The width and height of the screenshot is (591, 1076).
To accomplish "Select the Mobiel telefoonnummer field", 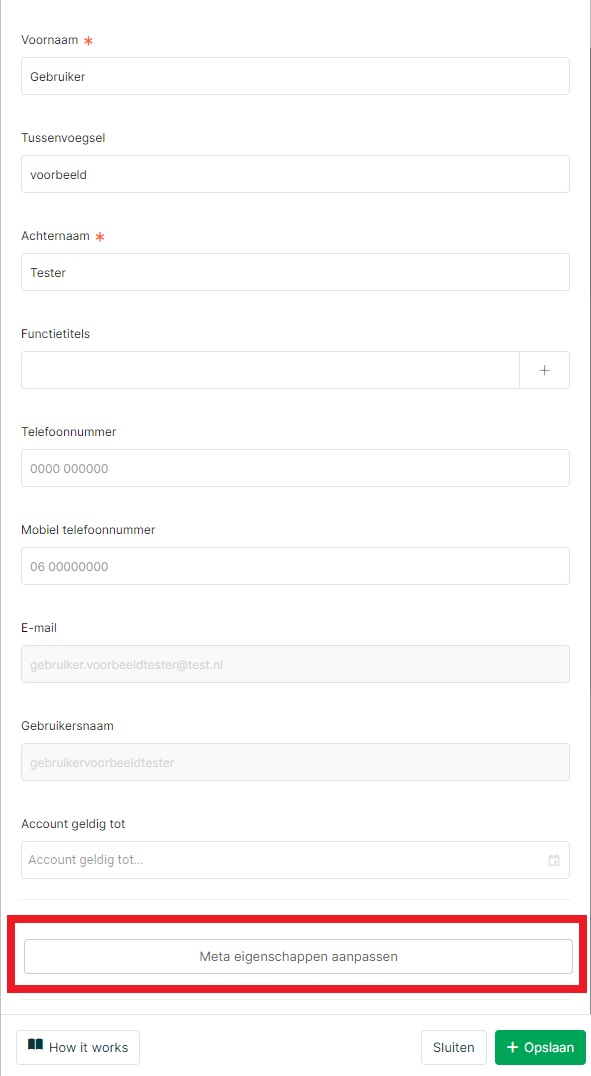I will point(295,566).
